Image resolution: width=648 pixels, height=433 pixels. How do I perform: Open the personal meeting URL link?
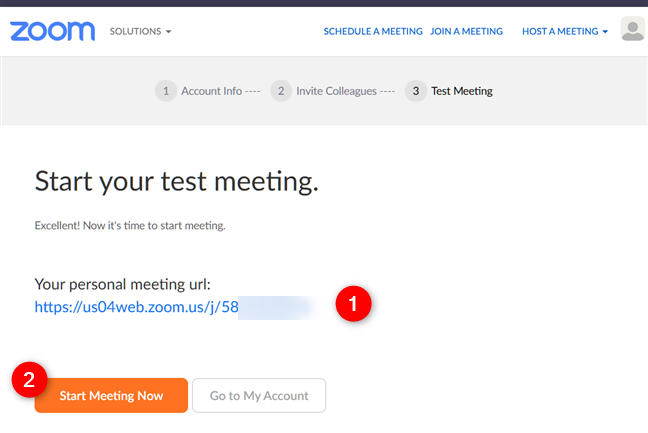click(x=136, y=307)
